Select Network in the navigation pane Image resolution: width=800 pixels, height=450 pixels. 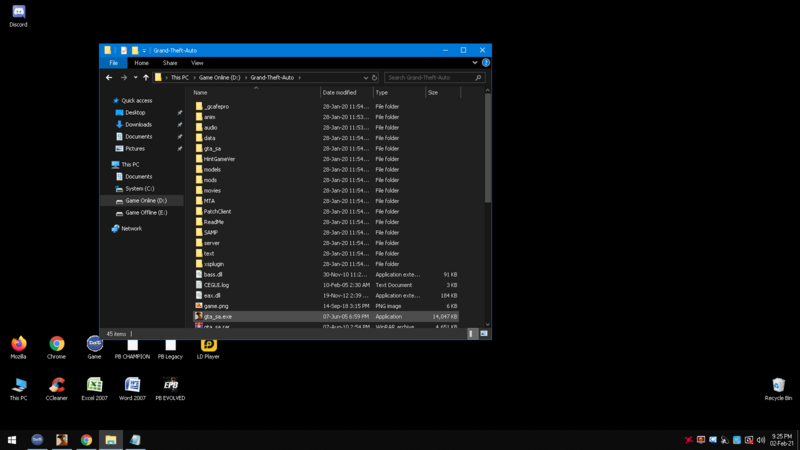(x=131, y=229)
